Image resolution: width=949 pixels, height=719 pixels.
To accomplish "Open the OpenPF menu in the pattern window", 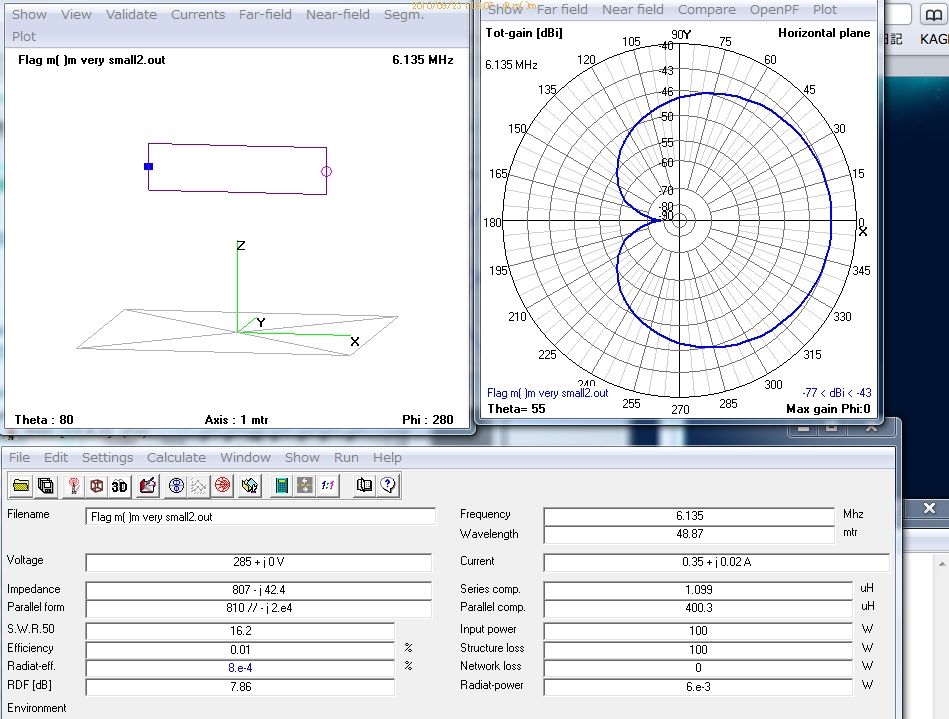I will 774,10.
